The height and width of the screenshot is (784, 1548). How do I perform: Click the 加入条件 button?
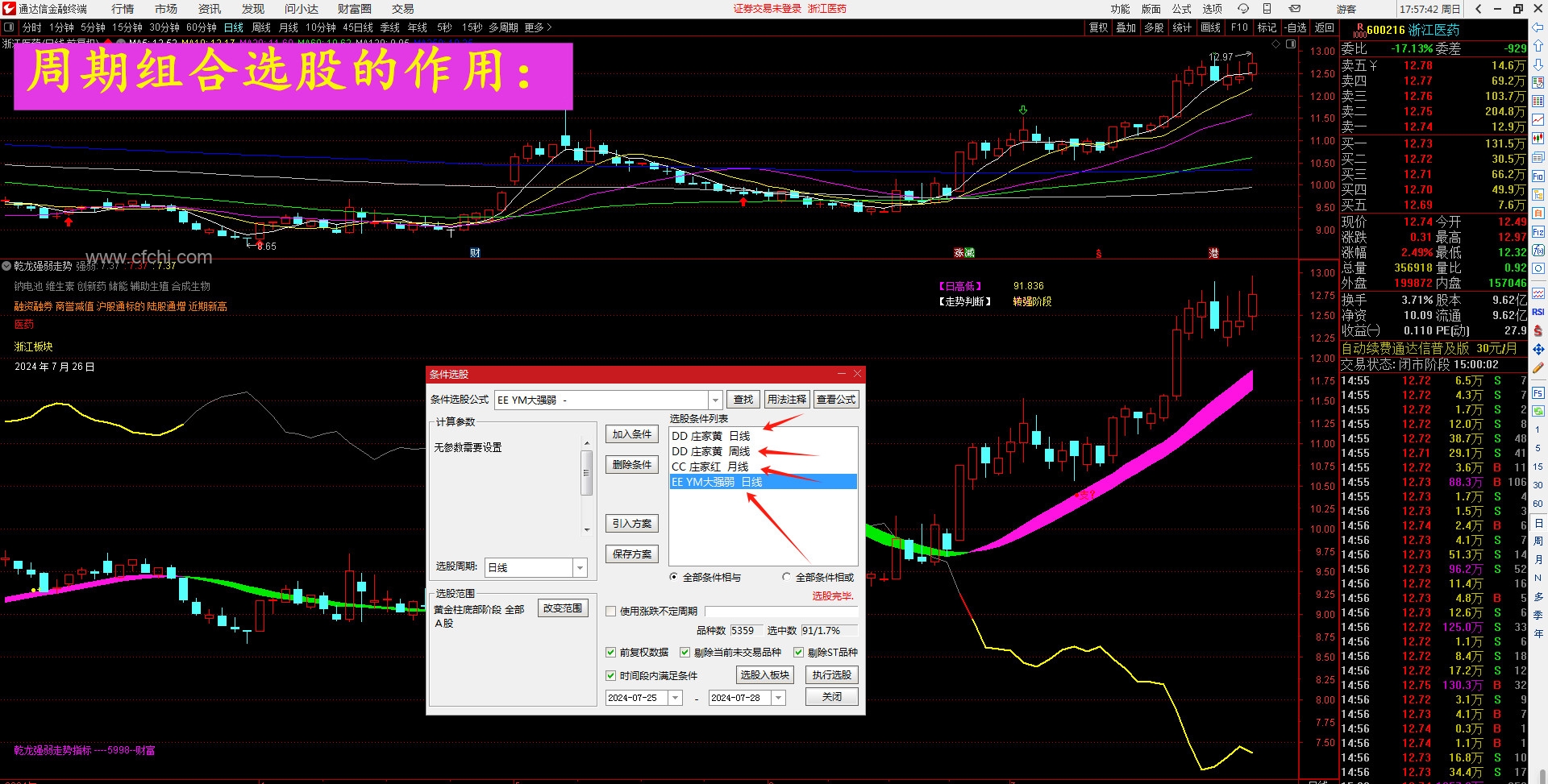[632, 434]
